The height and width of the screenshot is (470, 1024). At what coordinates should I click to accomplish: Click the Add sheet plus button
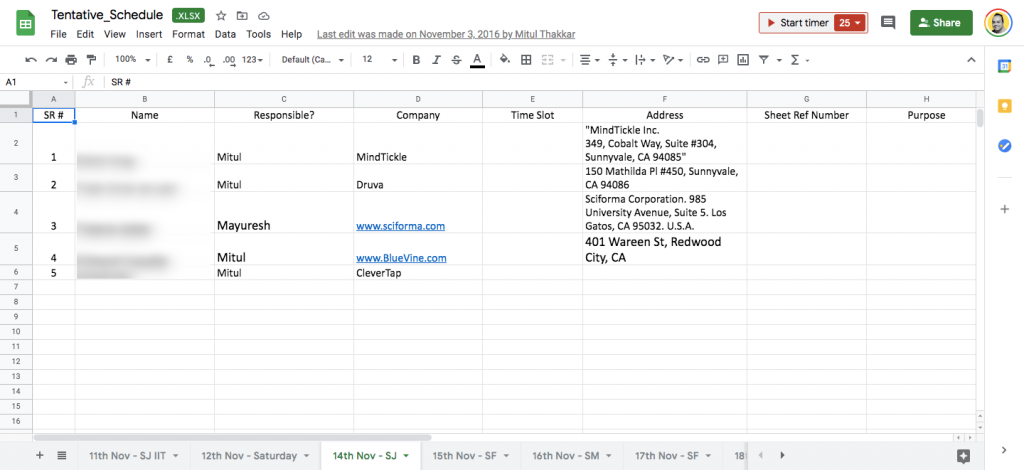pyautogui.click(x=40, y=455)
